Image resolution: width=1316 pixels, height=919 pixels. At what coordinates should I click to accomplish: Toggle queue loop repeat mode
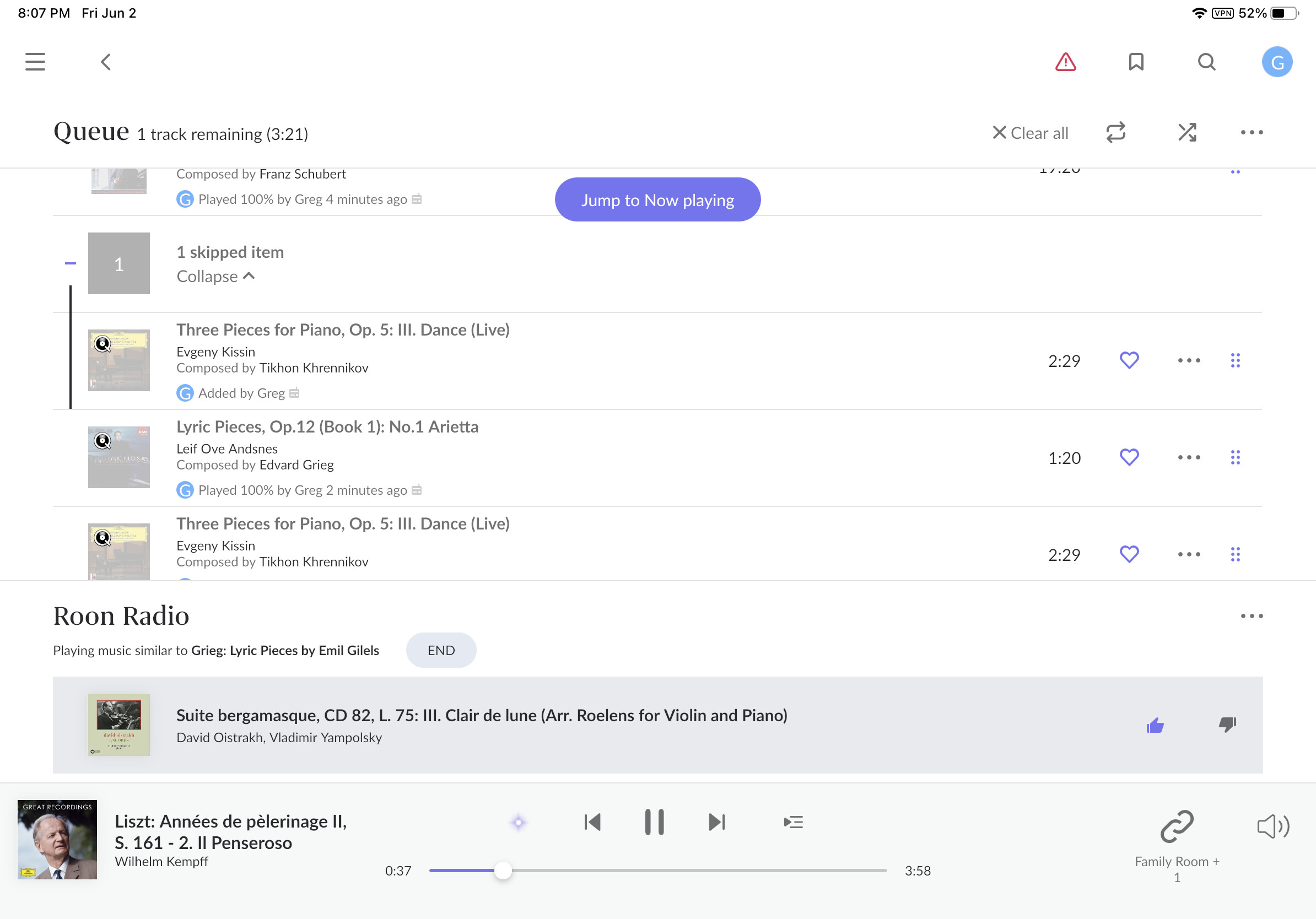tap(1116, 132)
